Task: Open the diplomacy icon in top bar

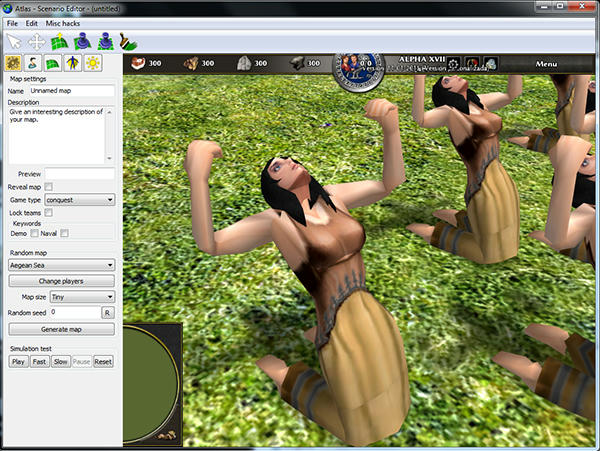Action: point(472,64)
